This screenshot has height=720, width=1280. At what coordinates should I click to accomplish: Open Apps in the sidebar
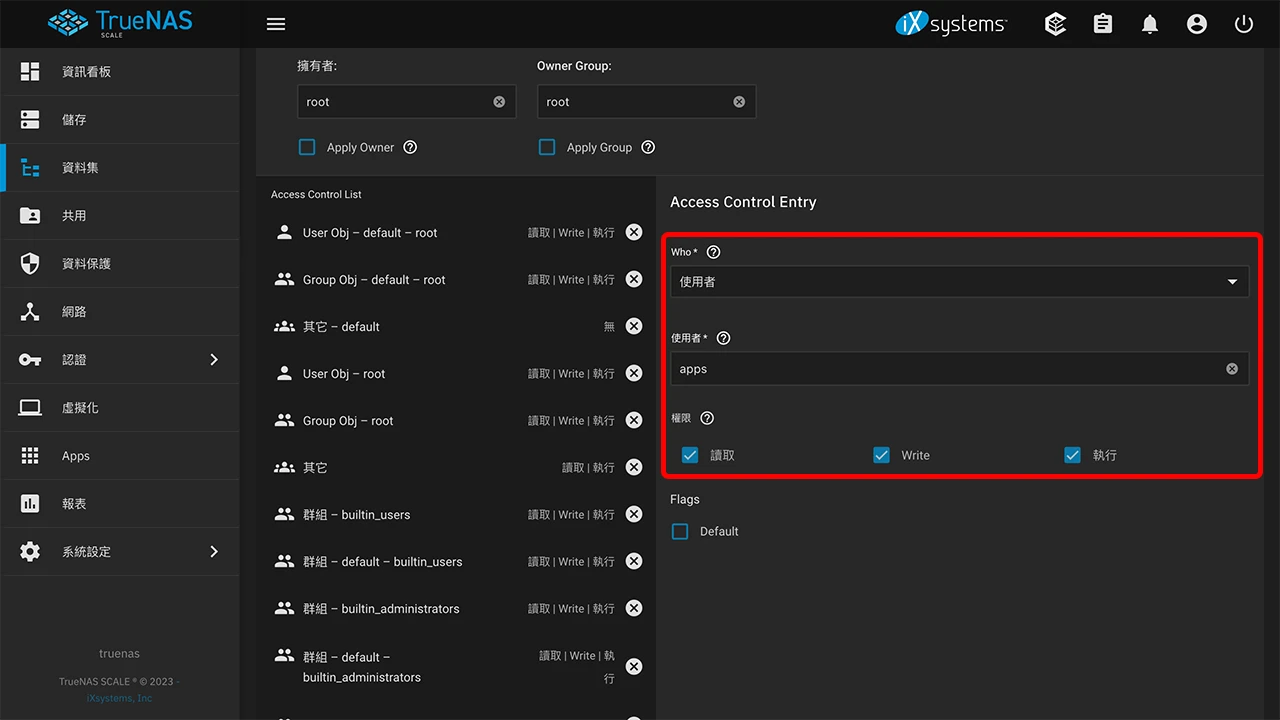tap(76, 456)
